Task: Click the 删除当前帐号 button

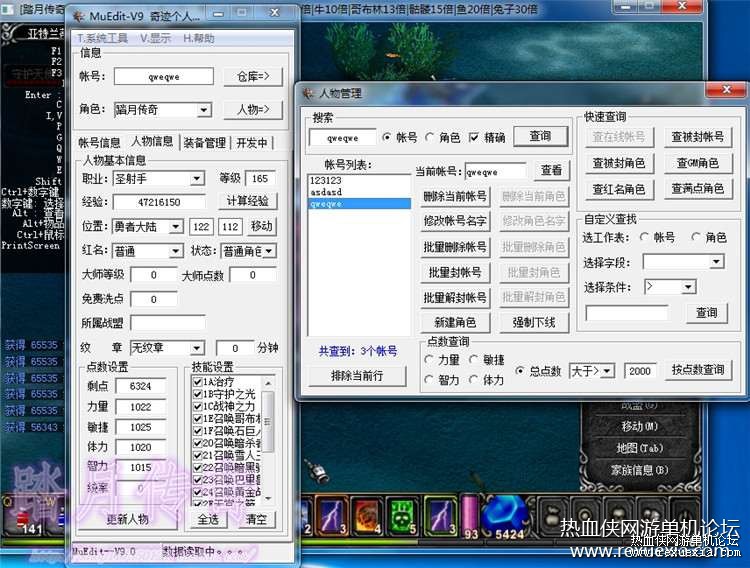Action: 455,196
